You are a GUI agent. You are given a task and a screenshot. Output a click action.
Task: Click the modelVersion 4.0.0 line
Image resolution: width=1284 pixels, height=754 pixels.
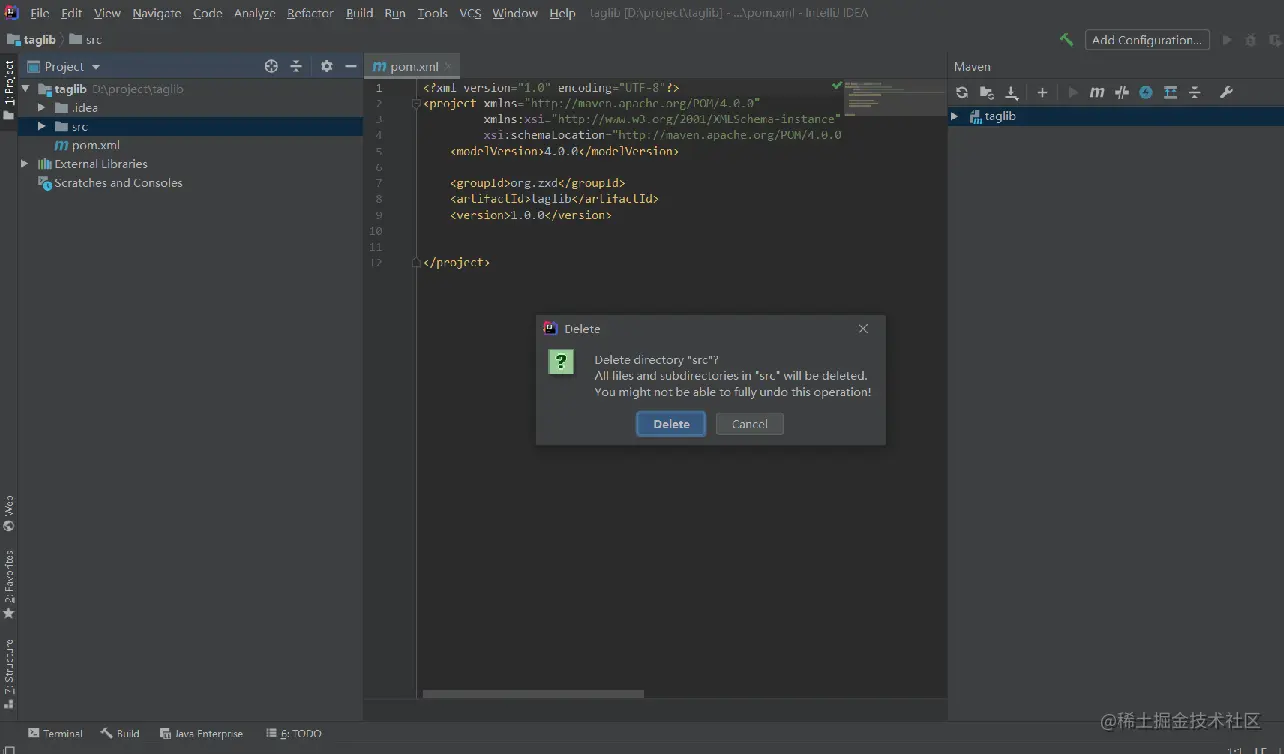click(x=564, y=151)
